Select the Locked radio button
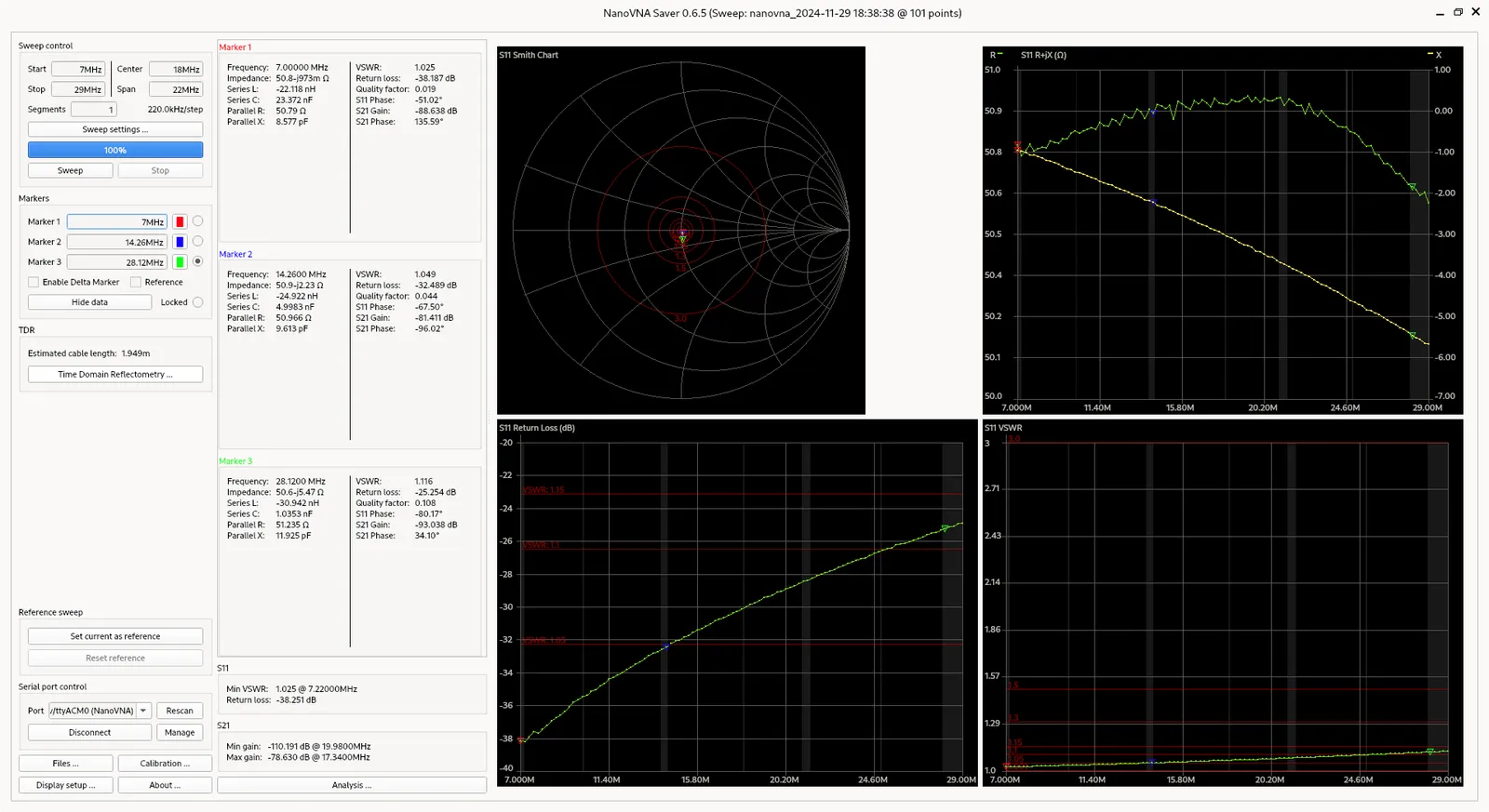Viewport: 1489px width, 812px height. pyautogui.click(x=197, y=302)
